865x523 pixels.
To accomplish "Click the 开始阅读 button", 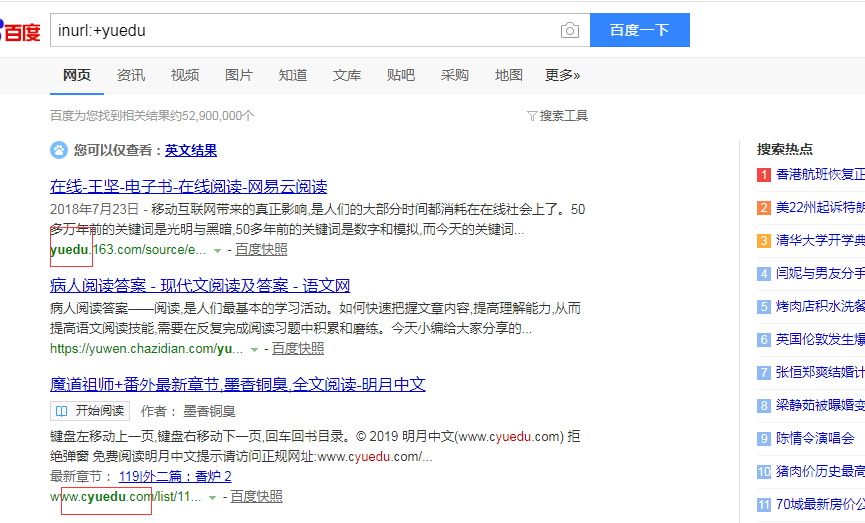I will pyautogui.click(x=90, y=411).
